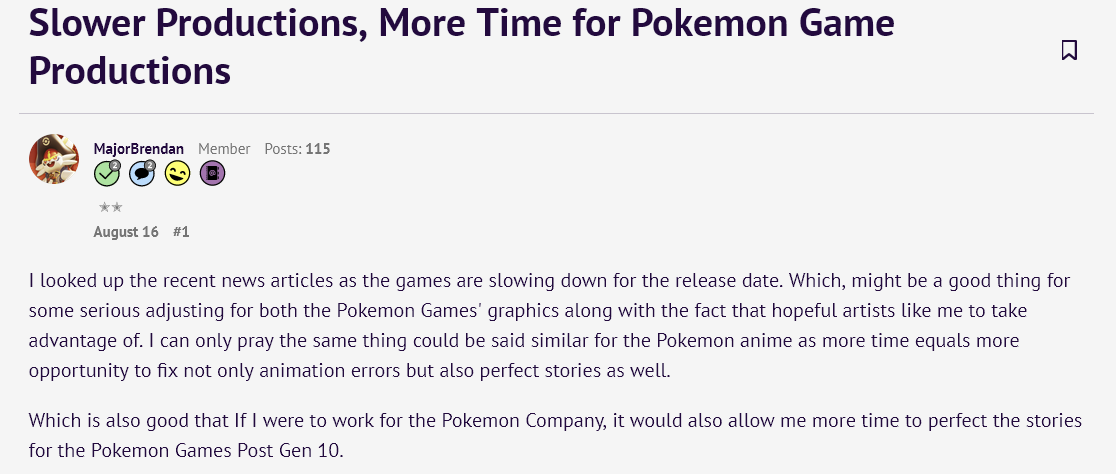The height and width of the screenshot is (474, 1116).
Task: Click the first gray rank star
Action: pos(104,207)
